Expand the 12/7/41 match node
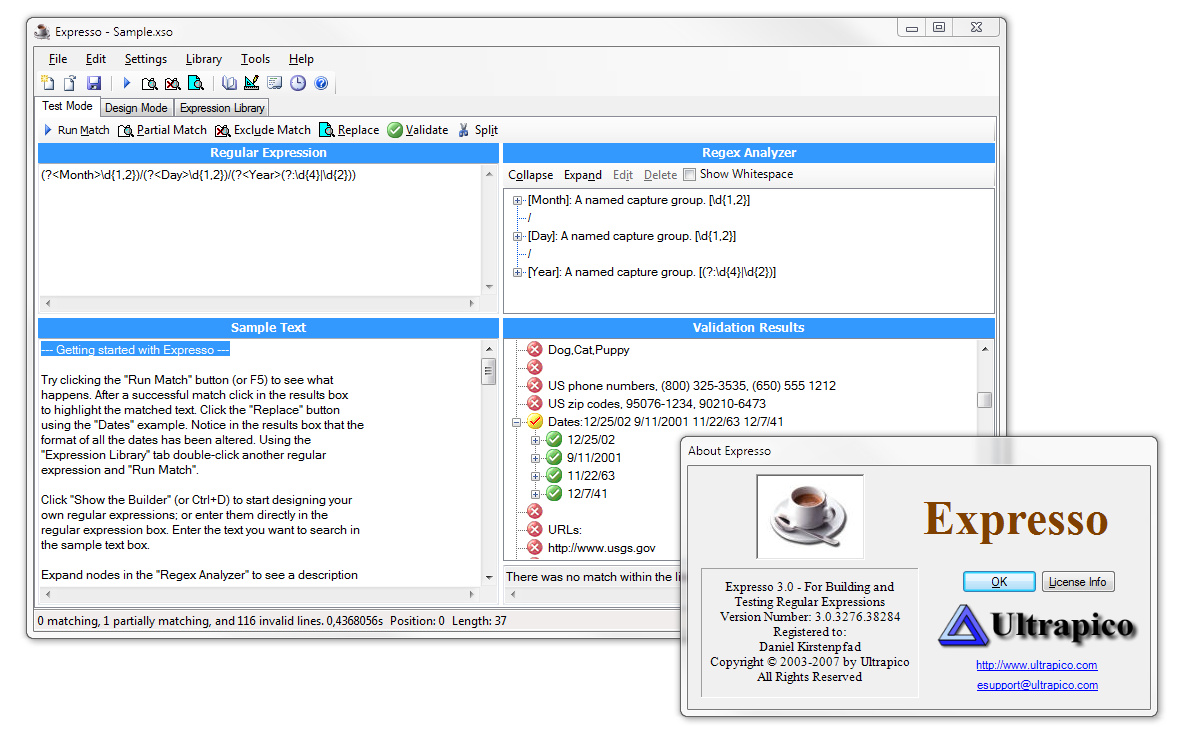 click(x=535, y=494)
